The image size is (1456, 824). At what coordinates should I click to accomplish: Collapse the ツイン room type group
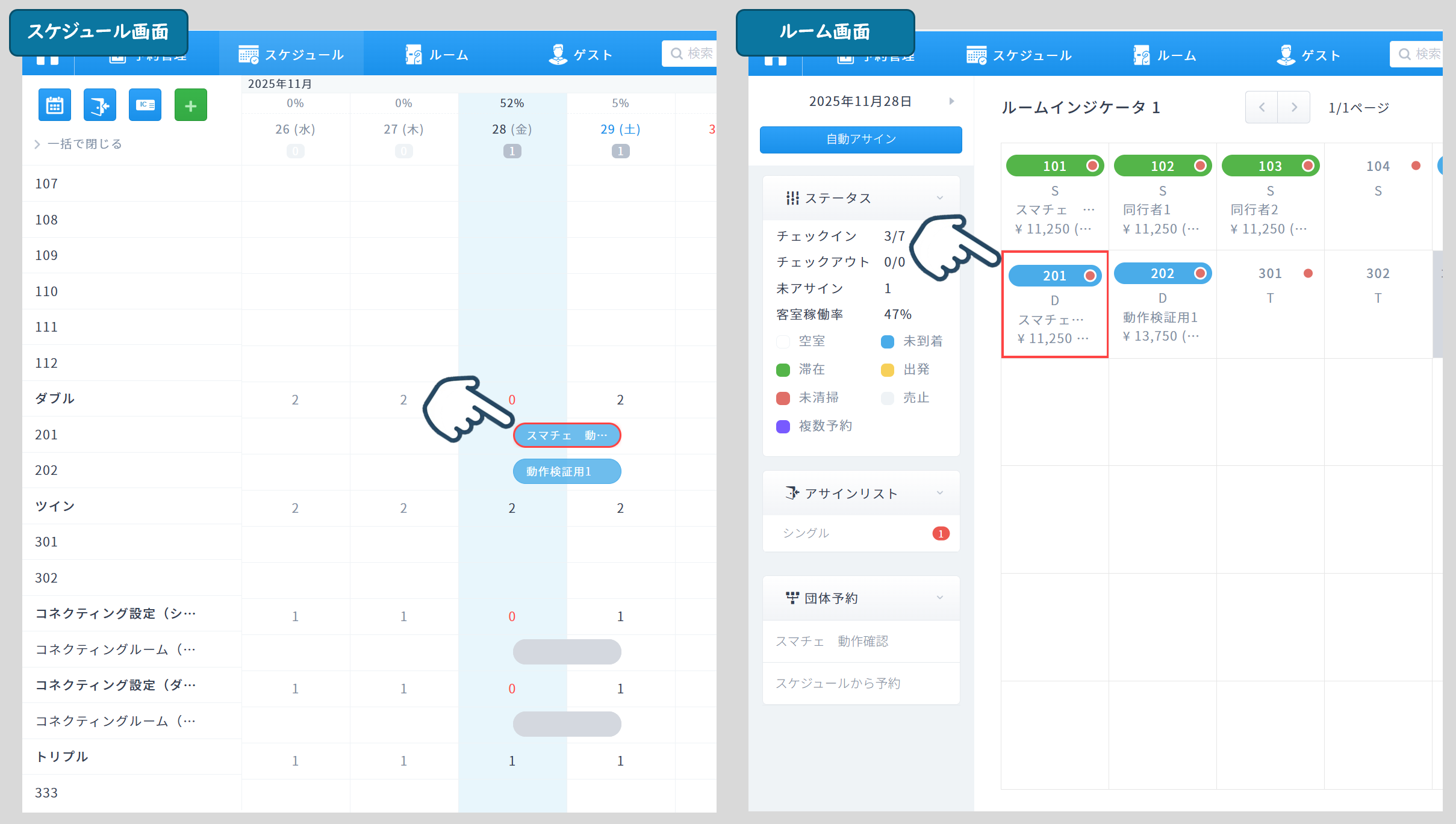point(55,506)
